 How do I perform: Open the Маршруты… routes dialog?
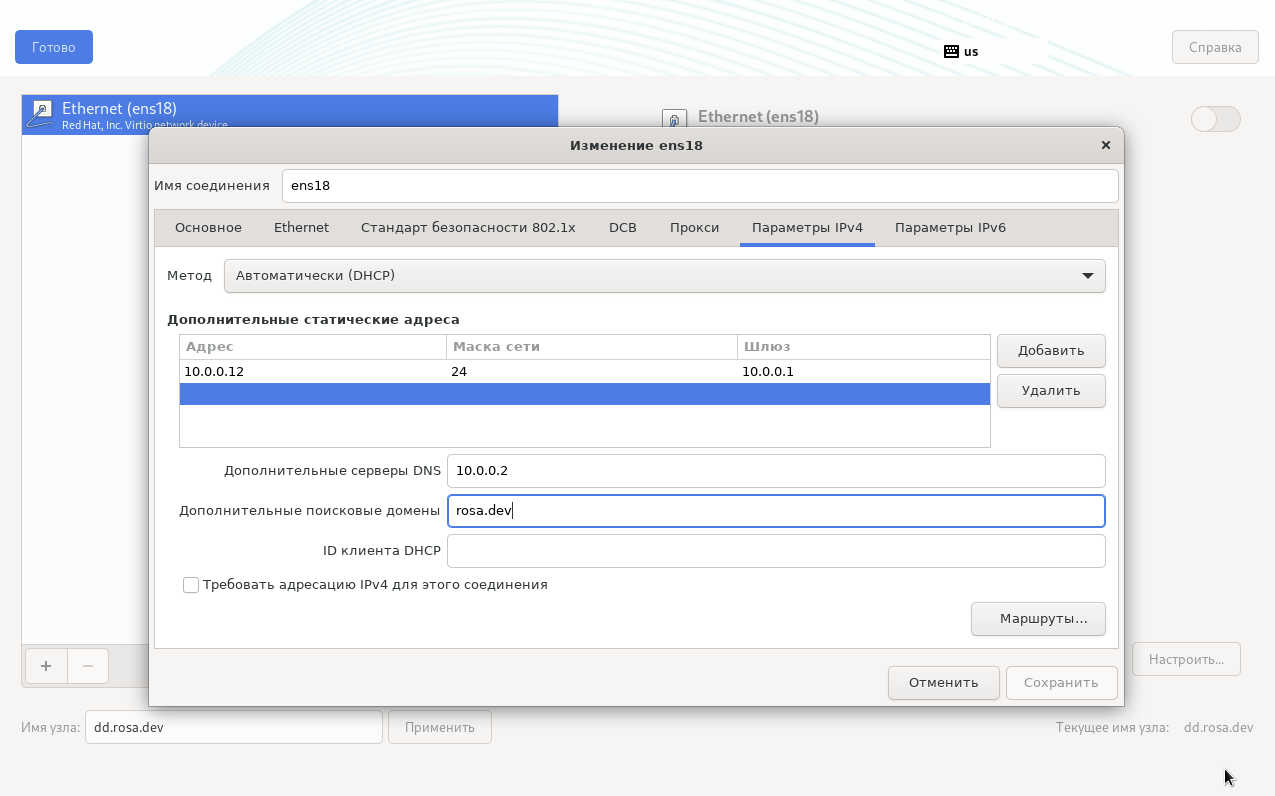(x=1037, y=619)
